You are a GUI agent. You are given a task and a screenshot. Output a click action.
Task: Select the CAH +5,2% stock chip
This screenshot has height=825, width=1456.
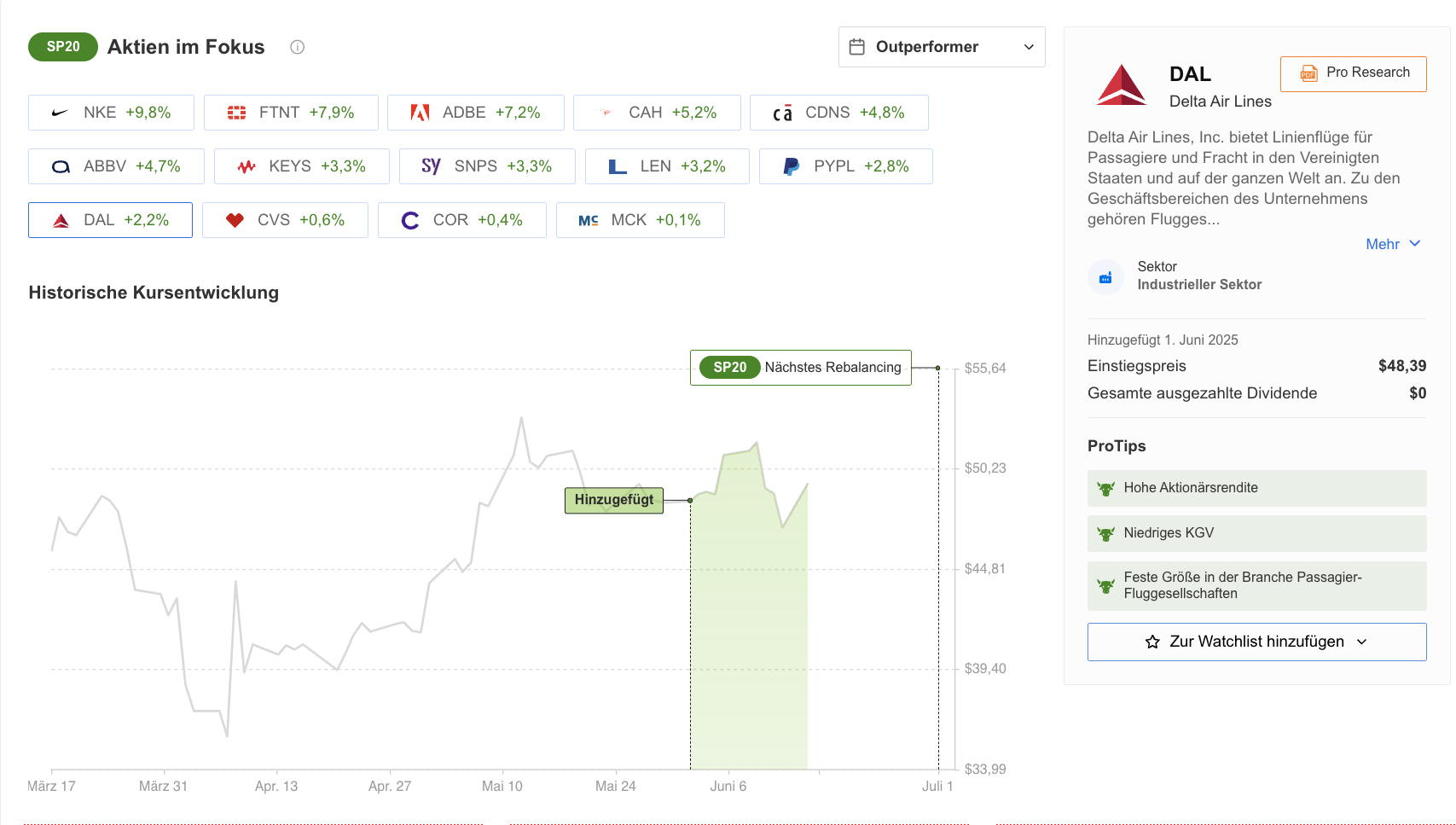click(x=657, y=113)
